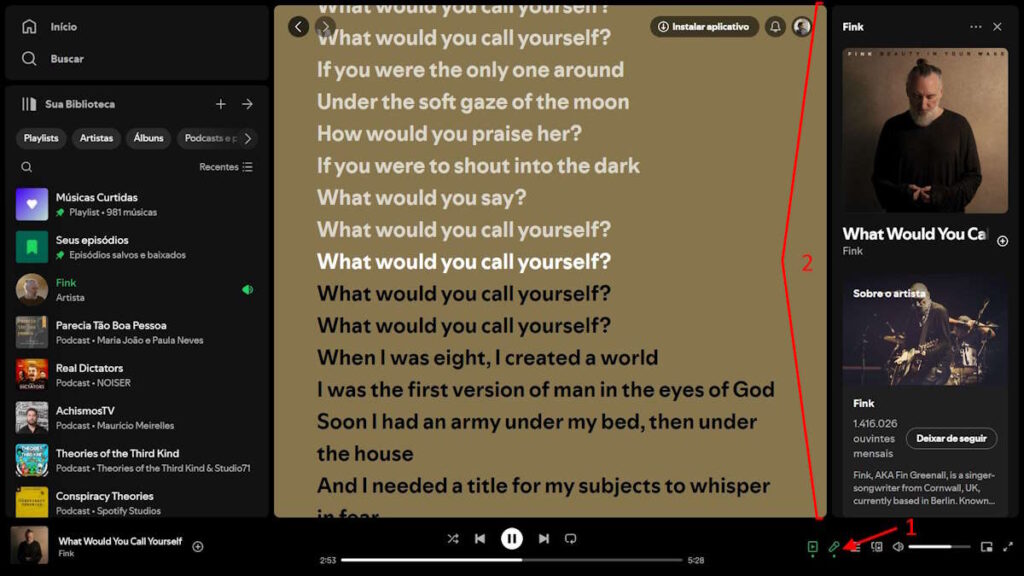
Task: Open AchismosTV podcast
Action: pos(134,418)
